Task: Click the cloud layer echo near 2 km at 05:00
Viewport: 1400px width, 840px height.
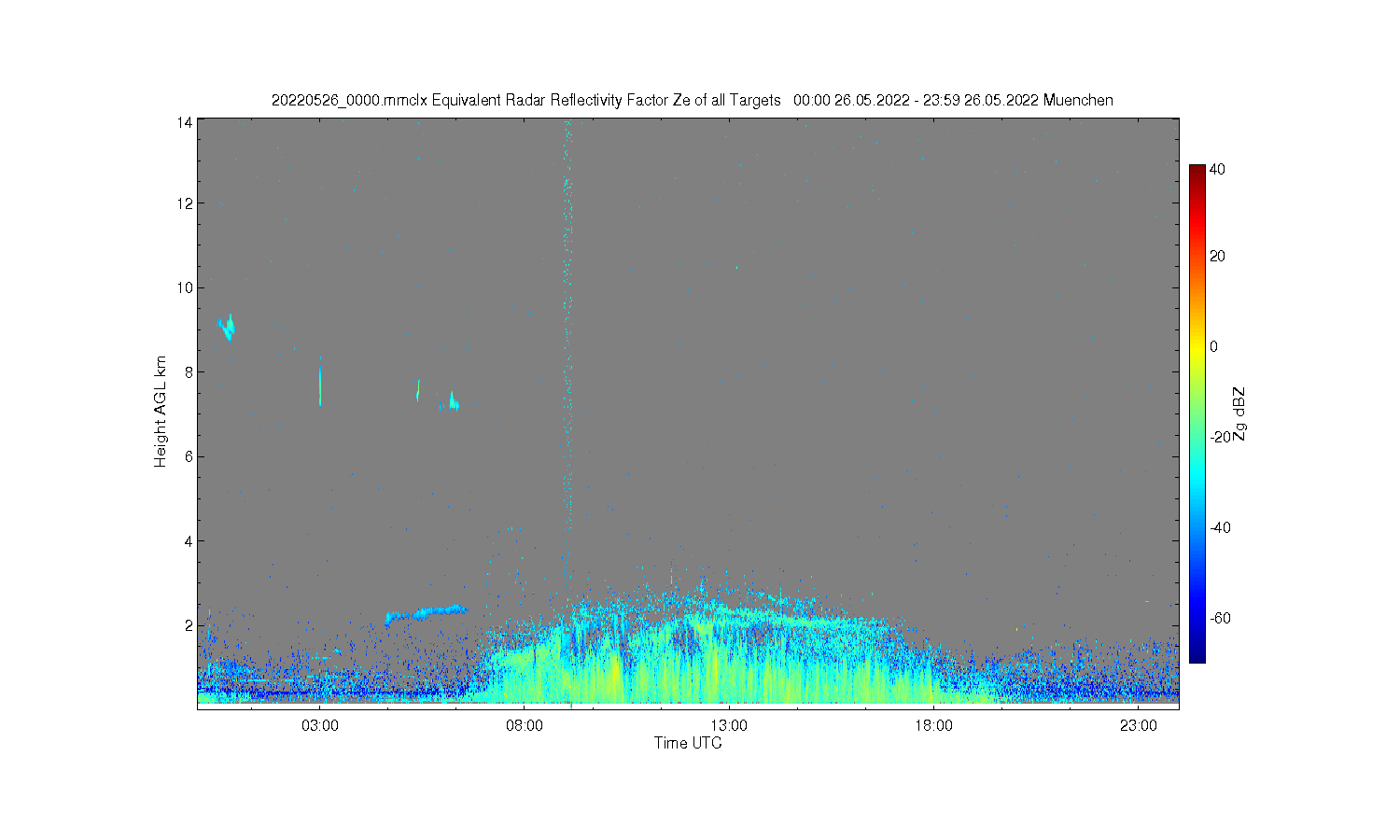Action: coord(425,613)
